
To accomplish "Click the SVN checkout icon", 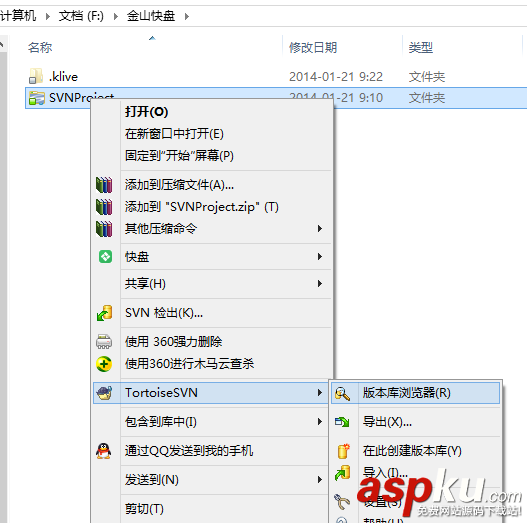I will click(x=105, y=313).
